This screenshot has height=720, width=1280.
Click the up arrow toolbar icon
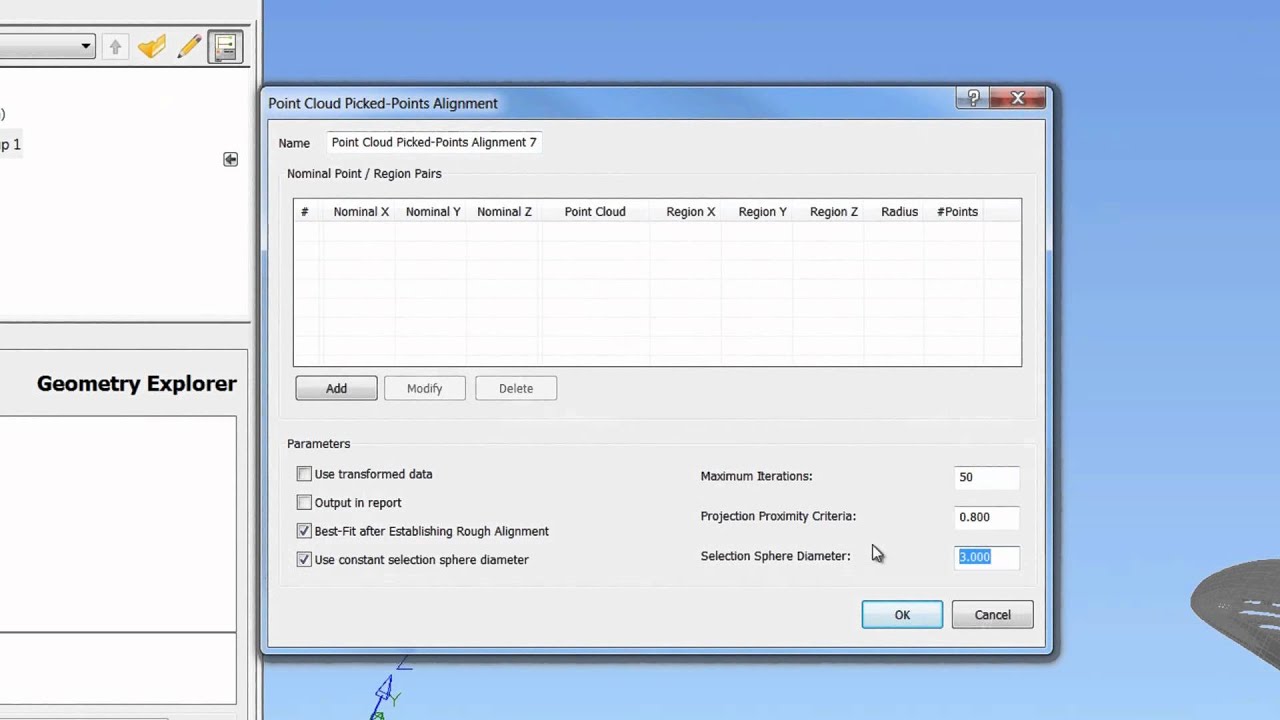(x=115, y=47)
